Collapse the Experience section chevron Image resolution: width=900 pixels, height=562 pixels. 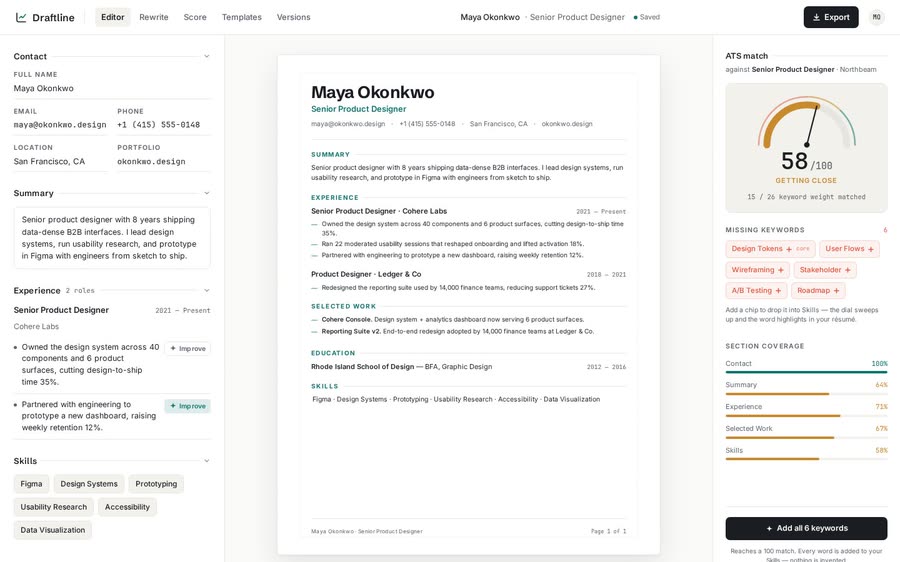click(x=207, y=290)
